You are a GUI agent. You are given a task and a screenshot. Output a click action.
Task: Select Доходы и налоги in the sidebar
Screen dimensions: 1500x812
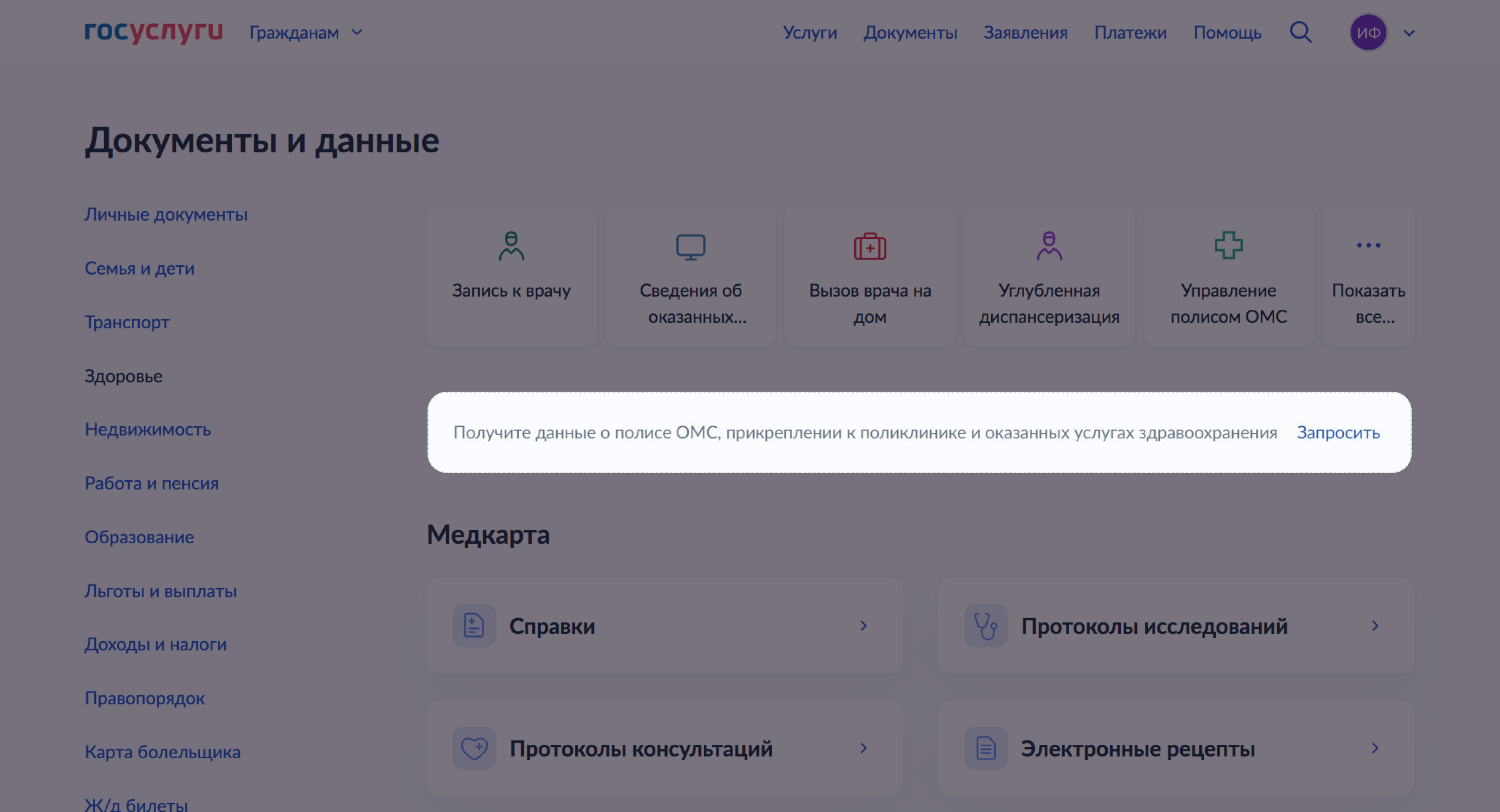coord(156,644)
